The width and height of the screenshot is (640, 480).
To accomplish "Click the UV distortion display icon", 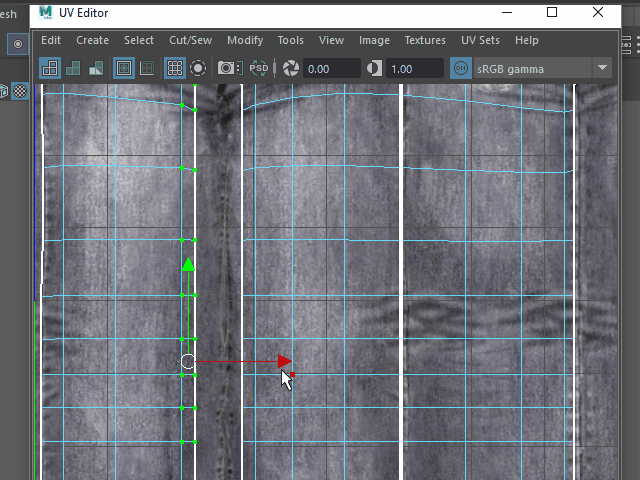I will [96, 68].
